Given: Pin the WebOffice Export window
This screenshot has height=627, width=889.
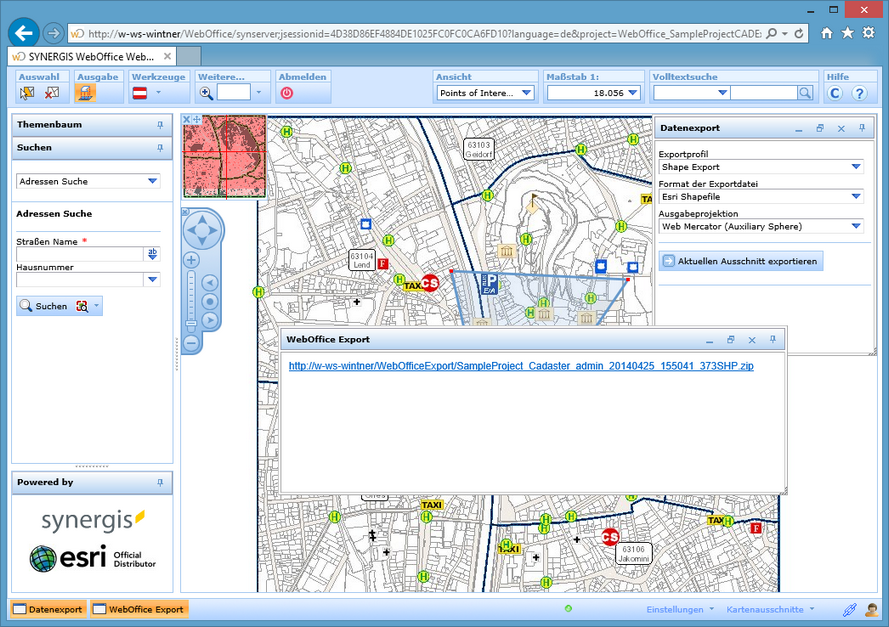Looking at the screenshot, I should (772, 340).
